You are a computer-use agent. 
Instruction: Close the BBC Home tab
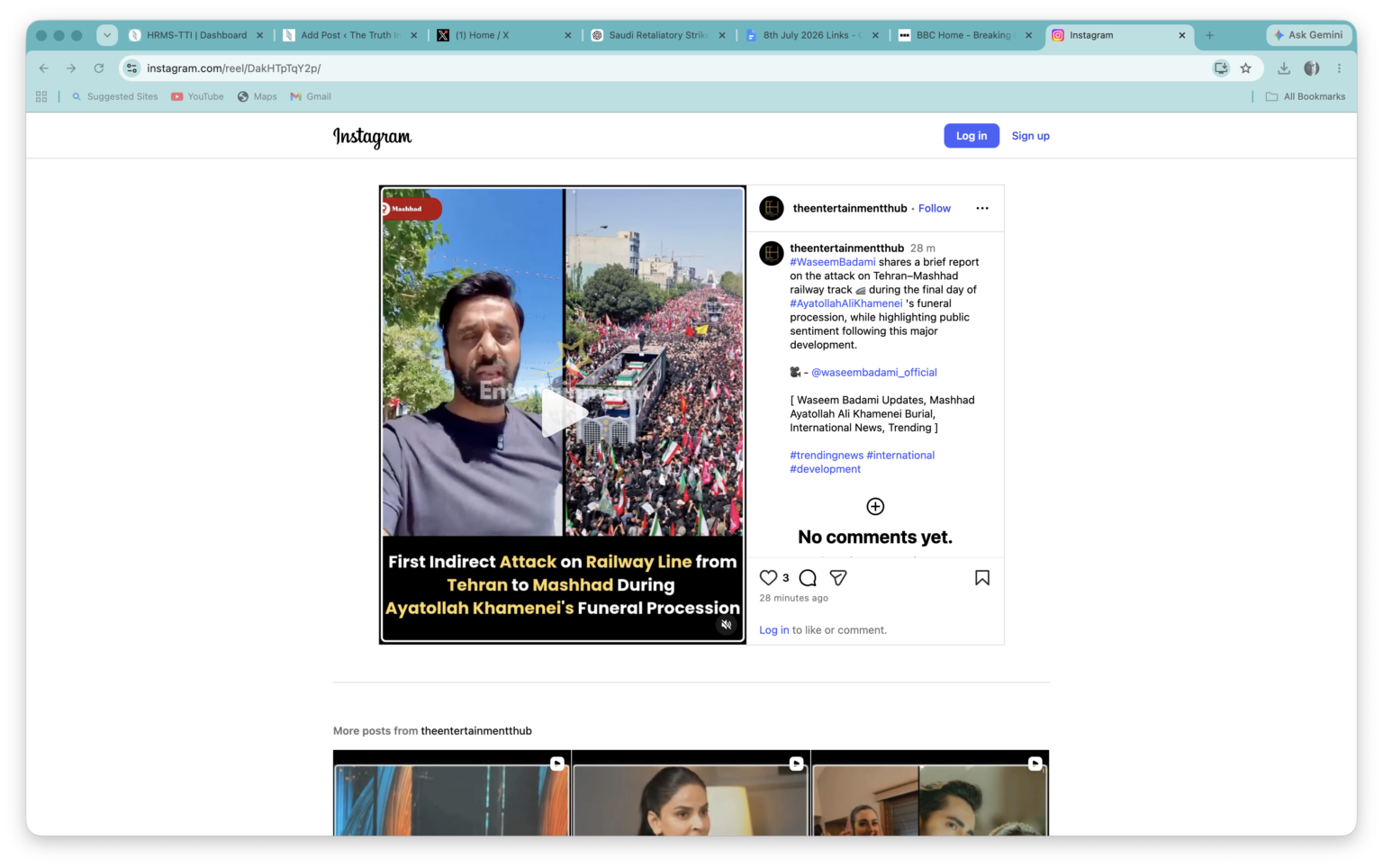(1028, 35)
